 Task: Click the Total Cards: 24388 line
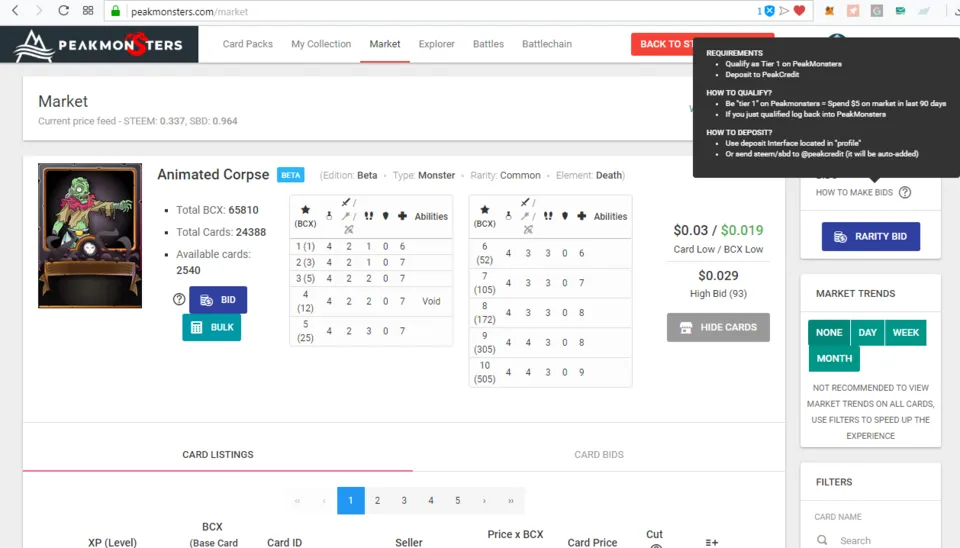pos(221,232)
